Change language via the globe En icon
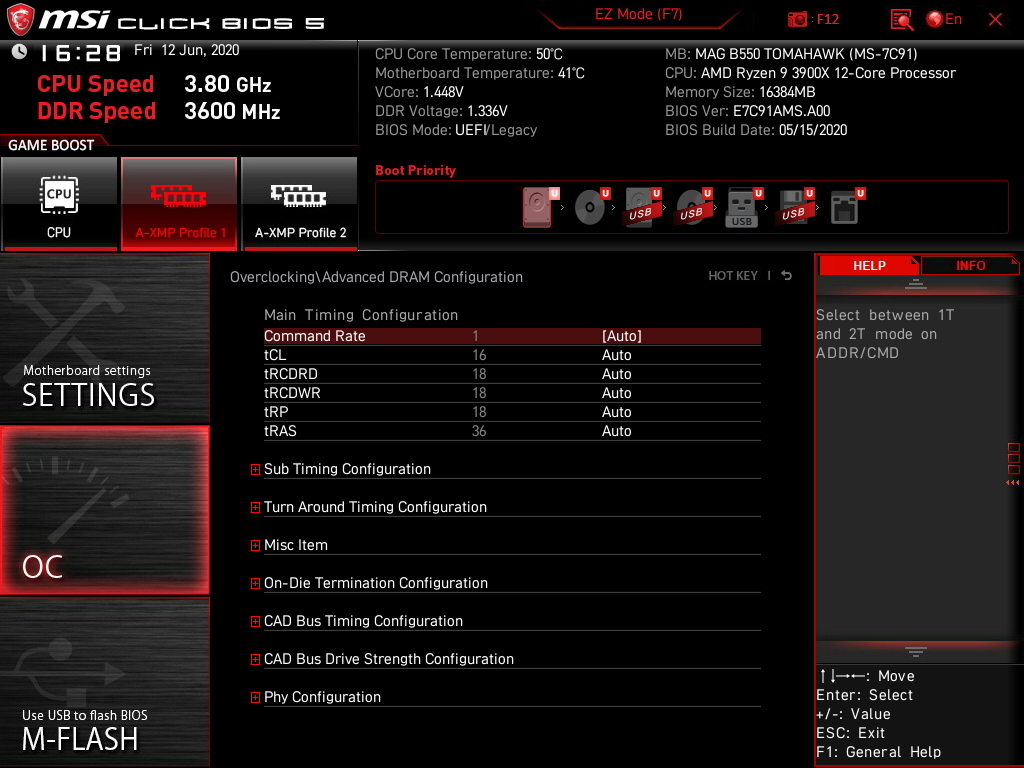The height and width of the screenshot is (768, 1024). (944, 19)
